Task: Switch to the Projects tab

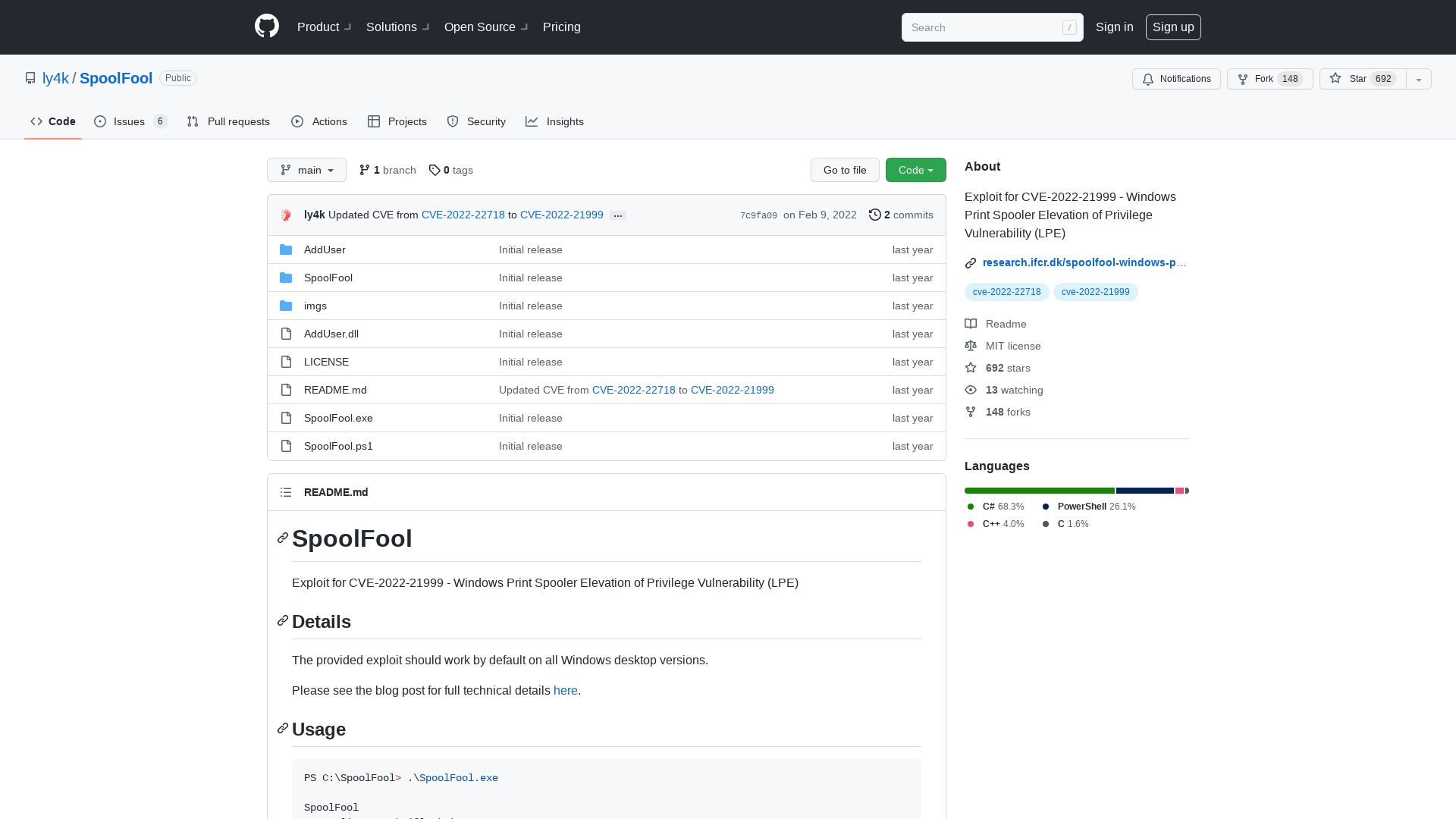Action: pyautogui.click(x=397, y=121)
